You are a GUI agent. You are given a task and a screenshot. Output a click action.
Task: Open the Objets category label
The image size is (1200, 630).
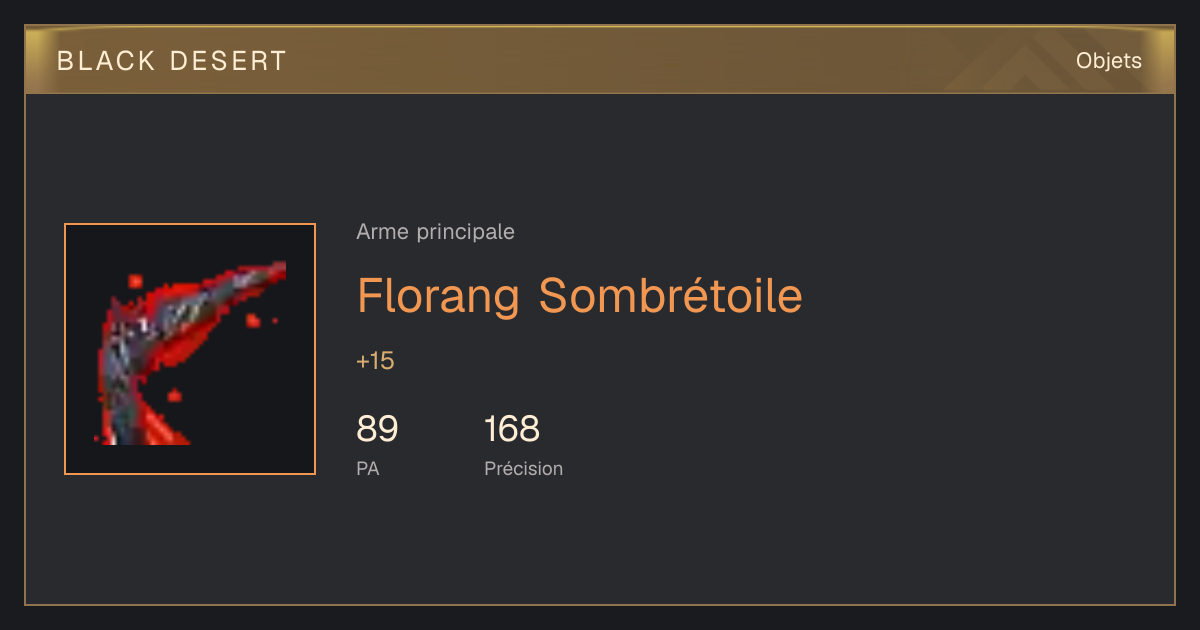[1108, 61]
